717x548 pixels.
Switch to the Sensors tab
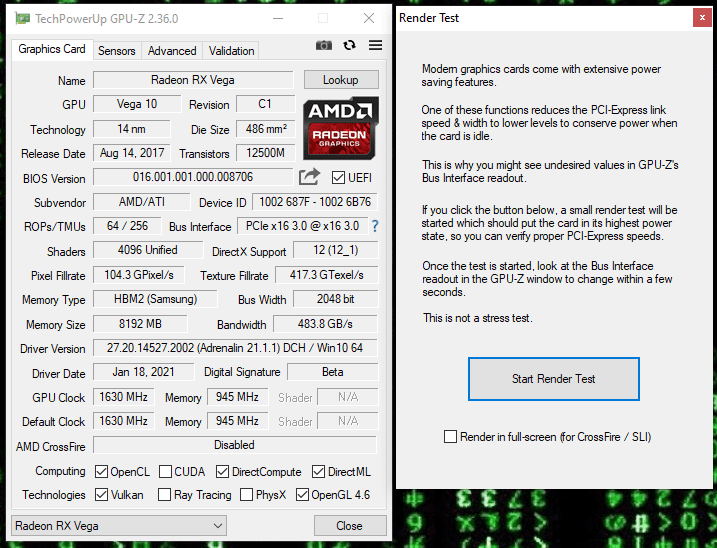coord(117,51)
